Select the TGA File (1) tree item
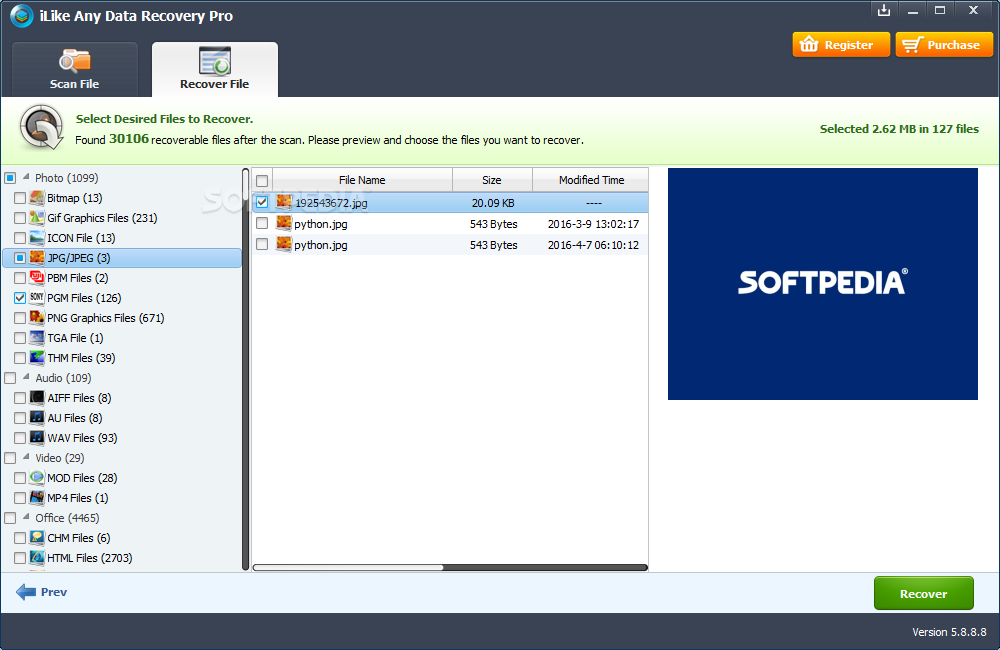The width and height of the screenshot is (1000, 650). (75, 337)
